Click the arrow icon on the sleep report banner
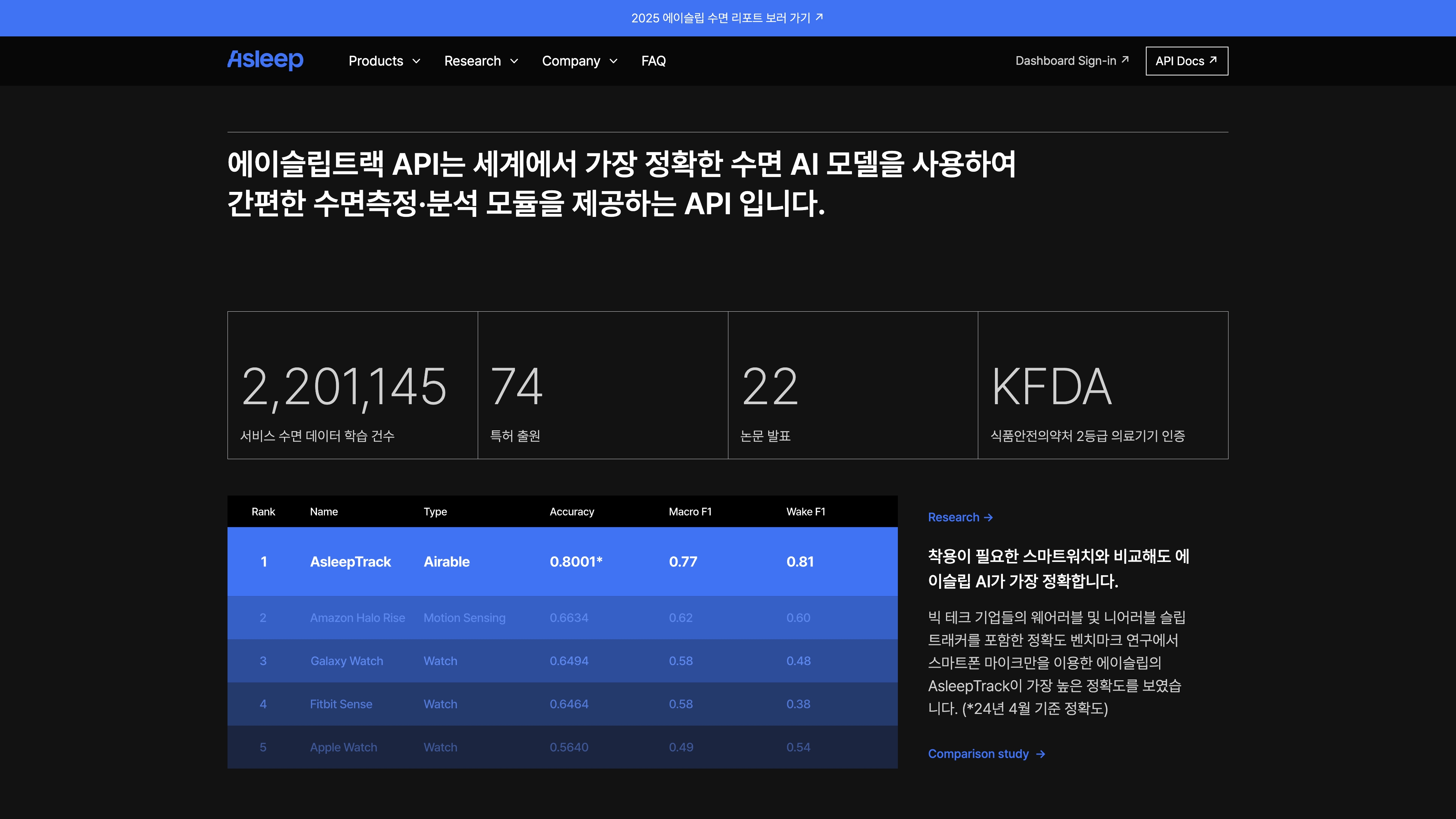 pos(819,17)
